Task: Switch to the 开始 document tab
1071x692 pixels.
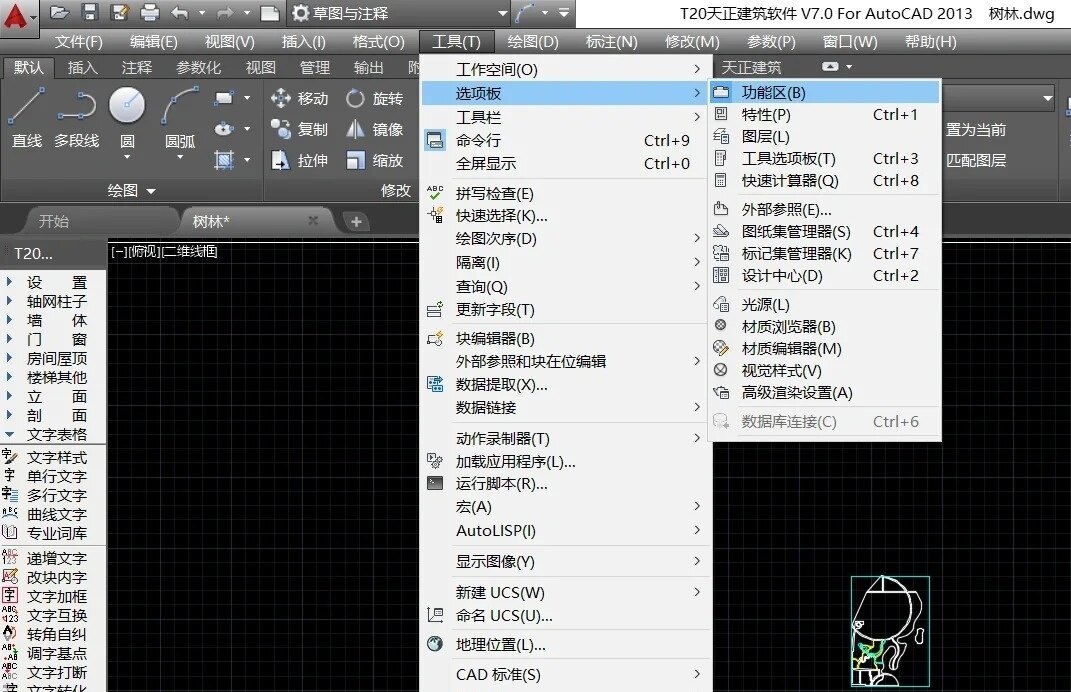Action: coord(53,221)
